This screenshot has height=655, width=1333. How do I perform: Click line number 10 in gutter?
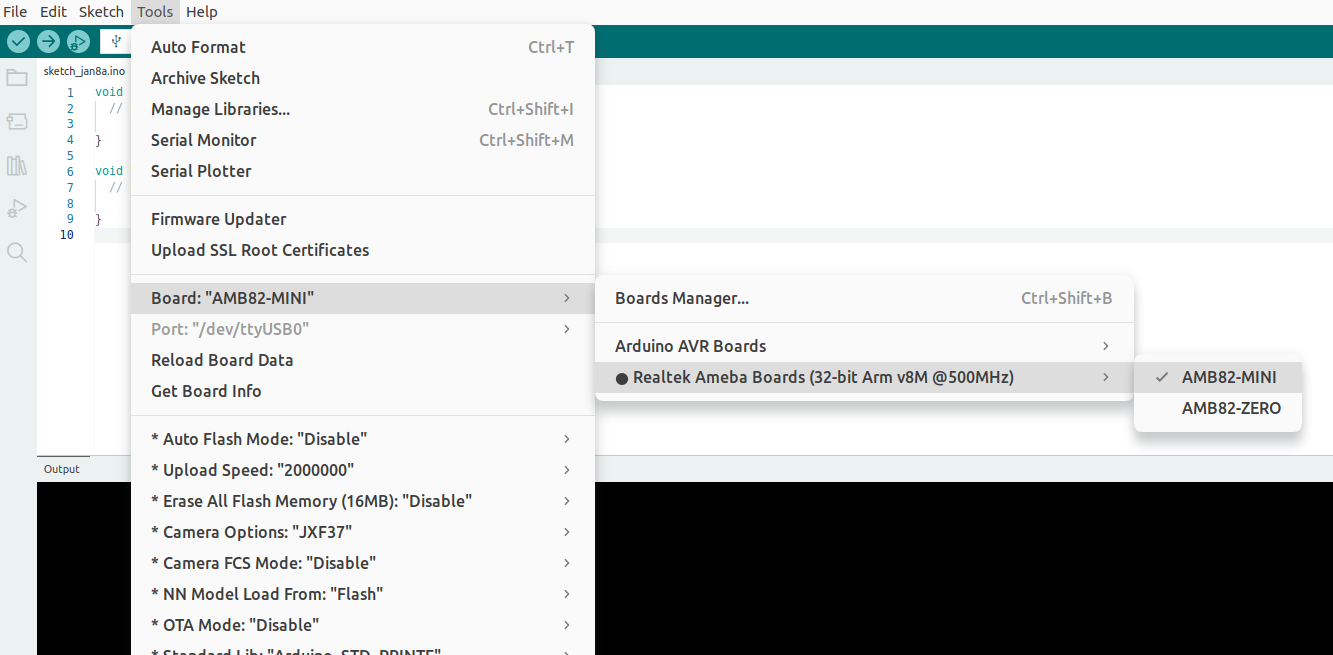(66, 235)
